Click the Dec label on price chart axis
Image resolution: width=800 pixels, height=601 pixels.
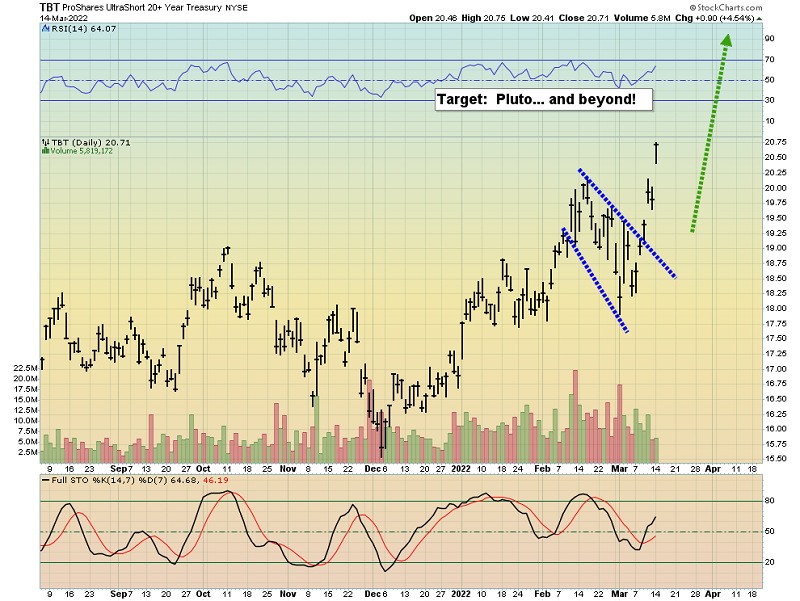pos(371,469)
